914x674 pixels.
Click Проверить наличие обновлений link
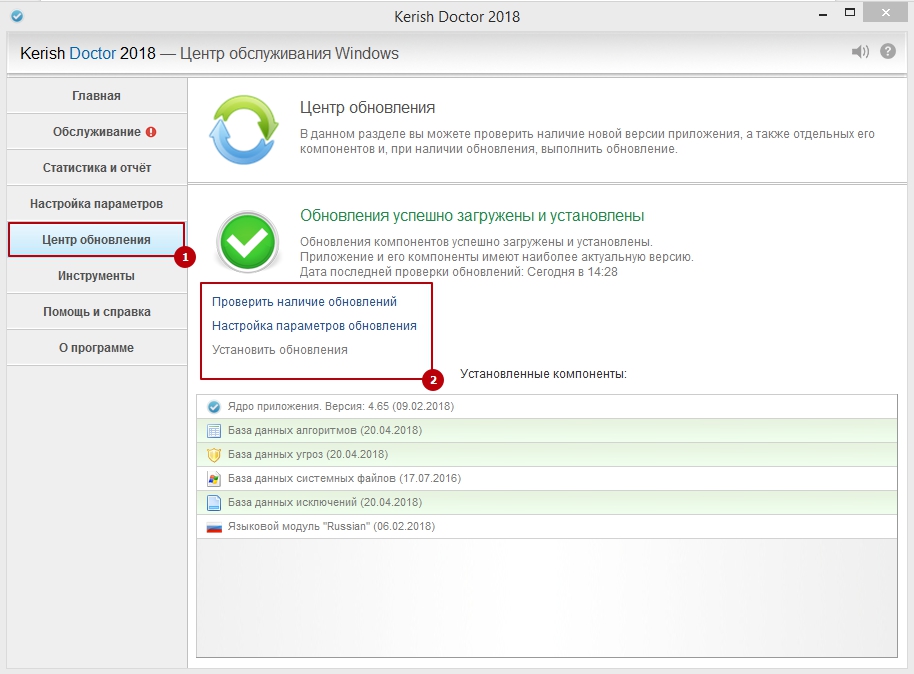tap(304, 302)
